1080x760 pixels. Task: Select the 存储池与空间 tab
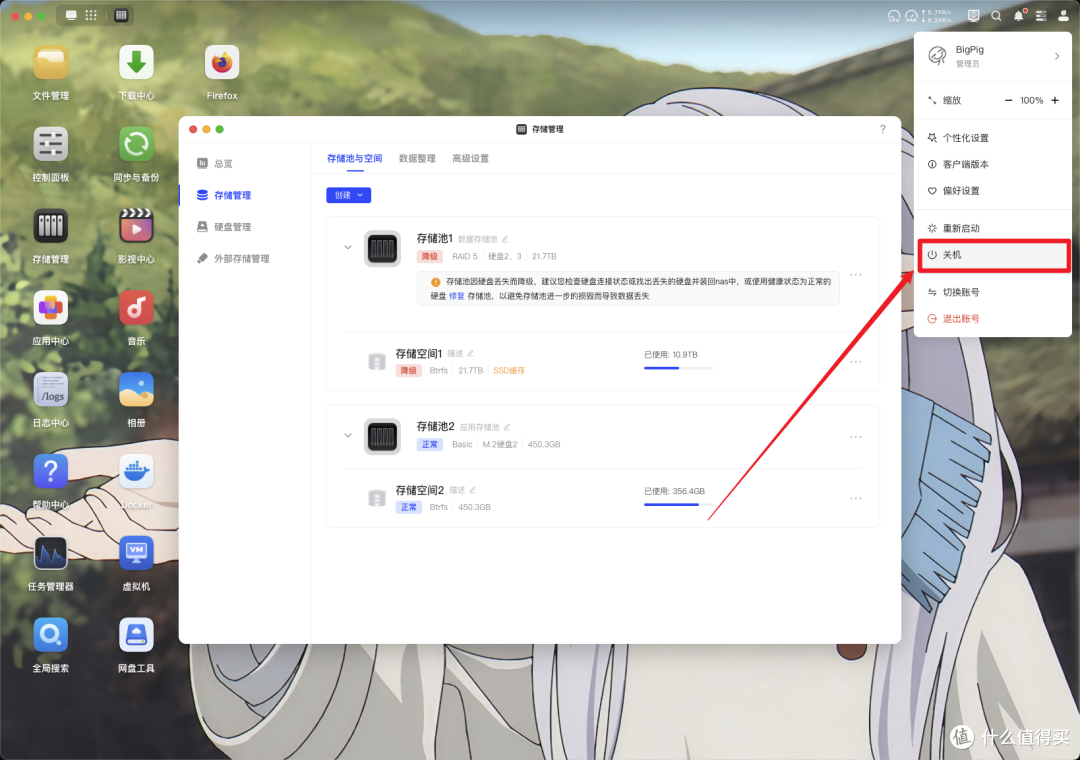pos(355,158)
